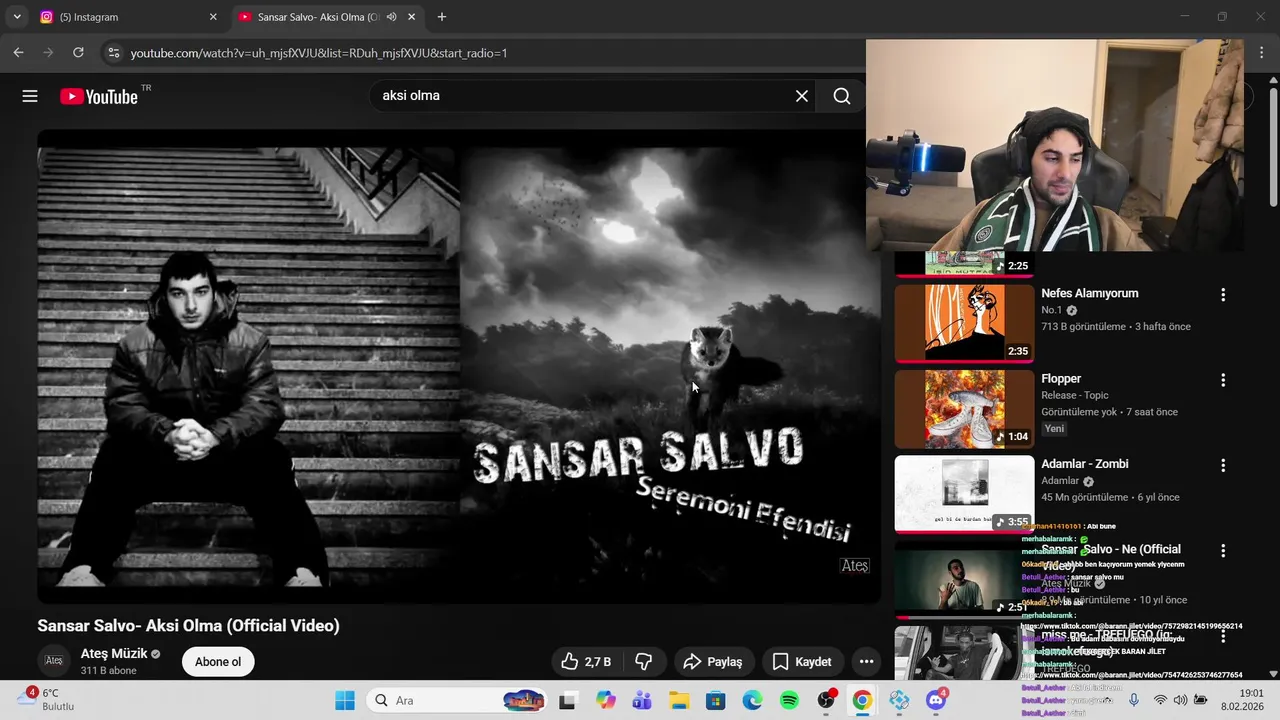This screenshot has height=720, width=1280.
Task: Open Microsoft Edge from taskbar
Action: click(752, 700)
